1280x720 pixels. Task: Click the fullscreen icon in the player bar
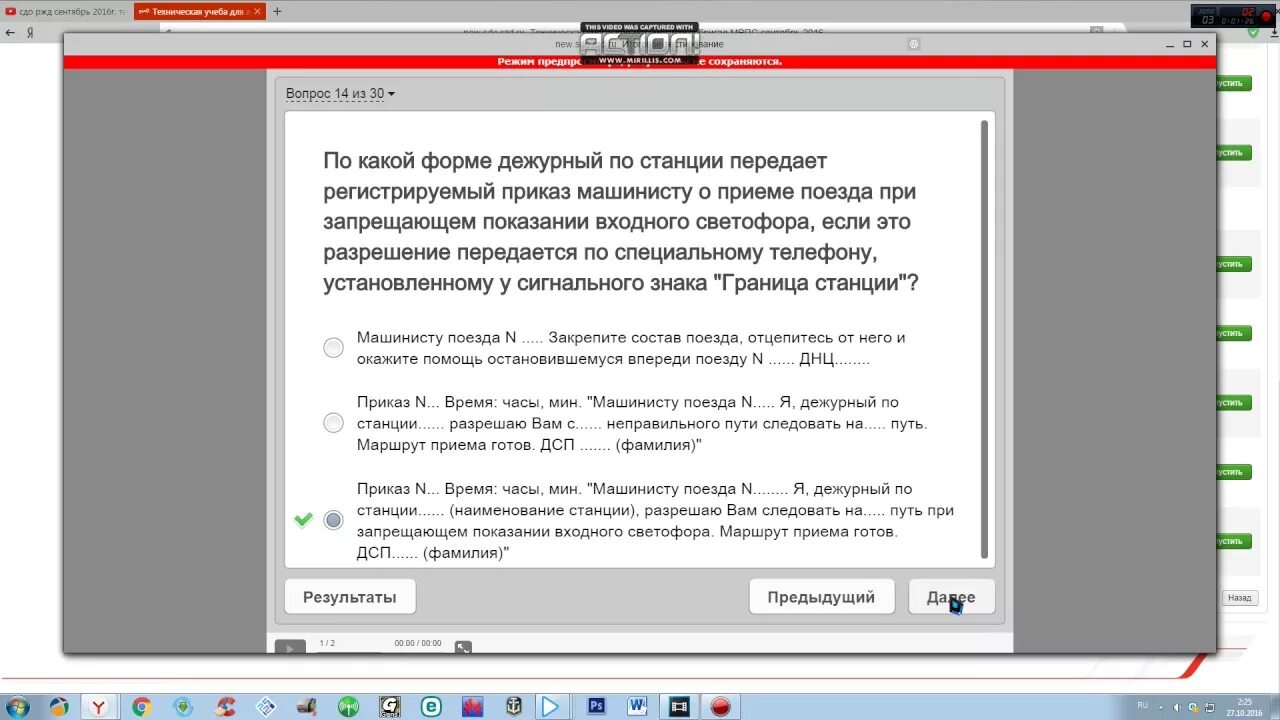(463, 647)
